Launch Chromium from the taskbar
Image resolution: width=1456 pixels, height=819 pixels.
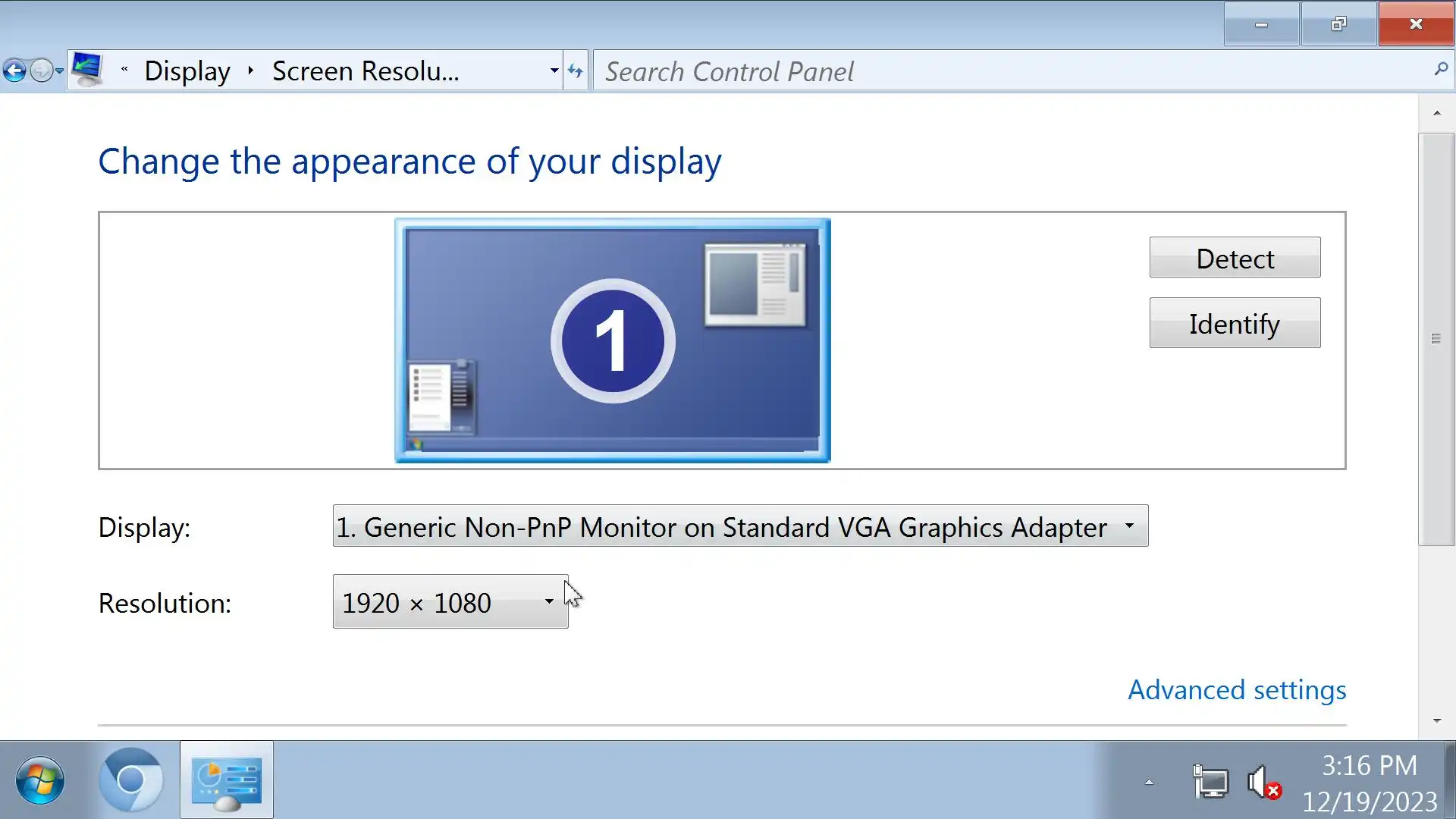coord(131,780)
